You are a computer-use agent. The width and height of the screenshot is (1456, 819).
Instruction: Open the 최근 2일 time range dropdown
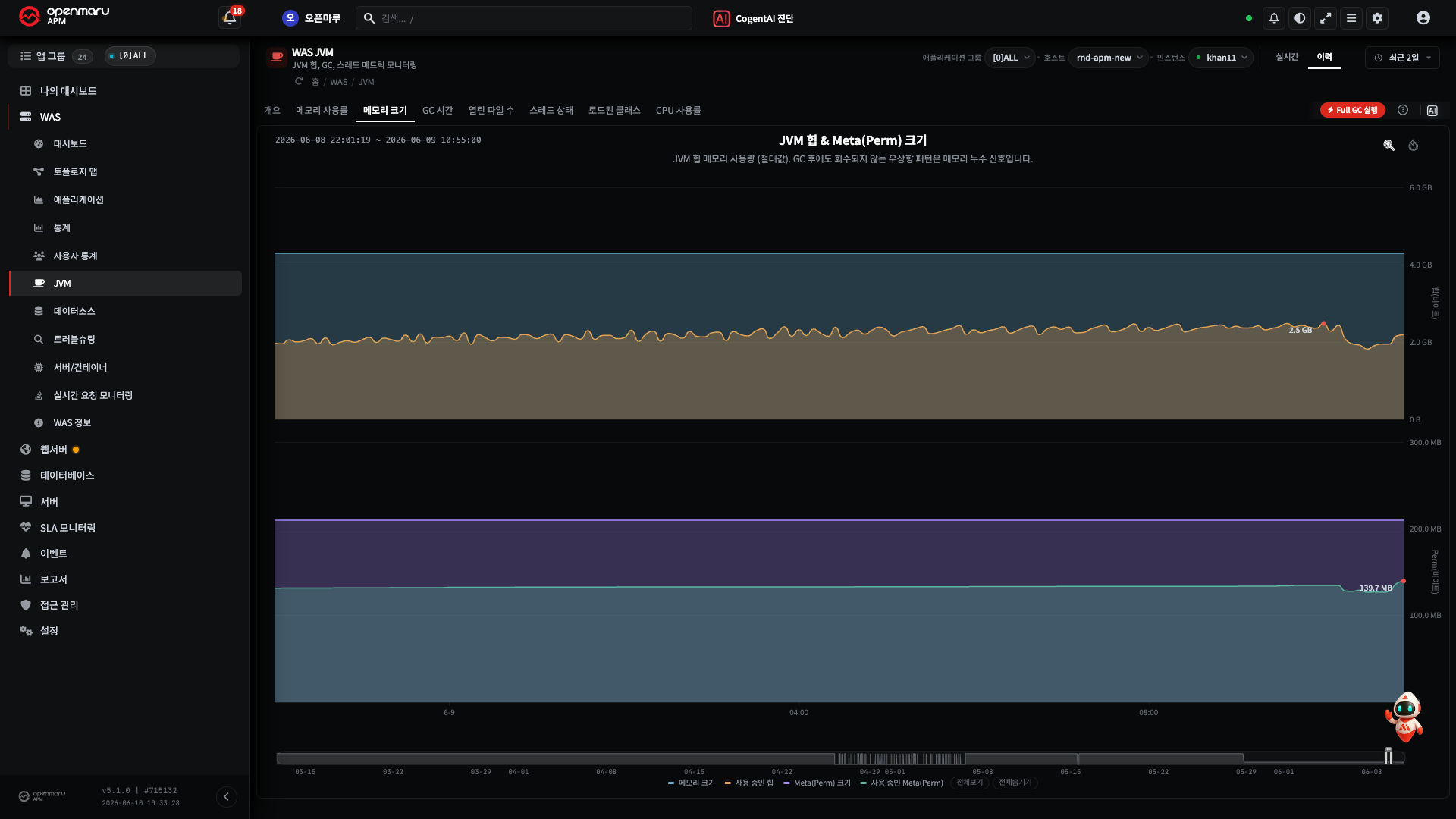[1402, 58]
